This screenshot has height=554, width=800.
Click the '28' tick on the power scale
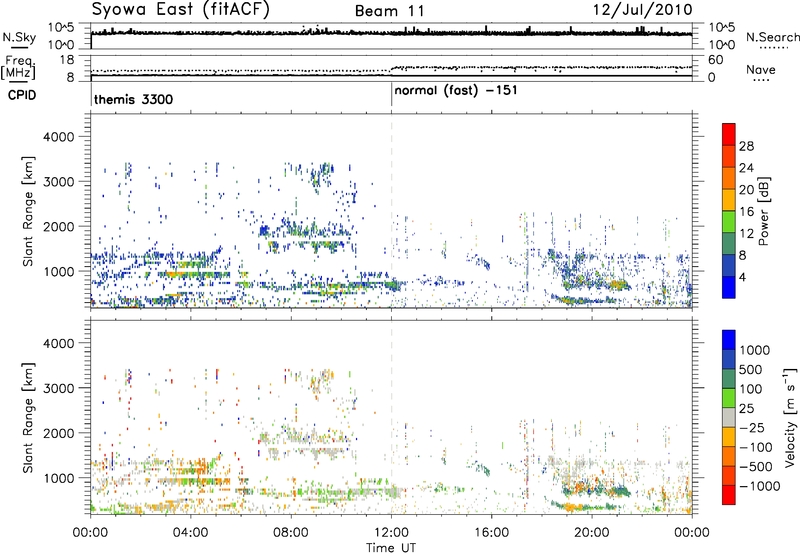pyautogui.click(x=746, y=146)
